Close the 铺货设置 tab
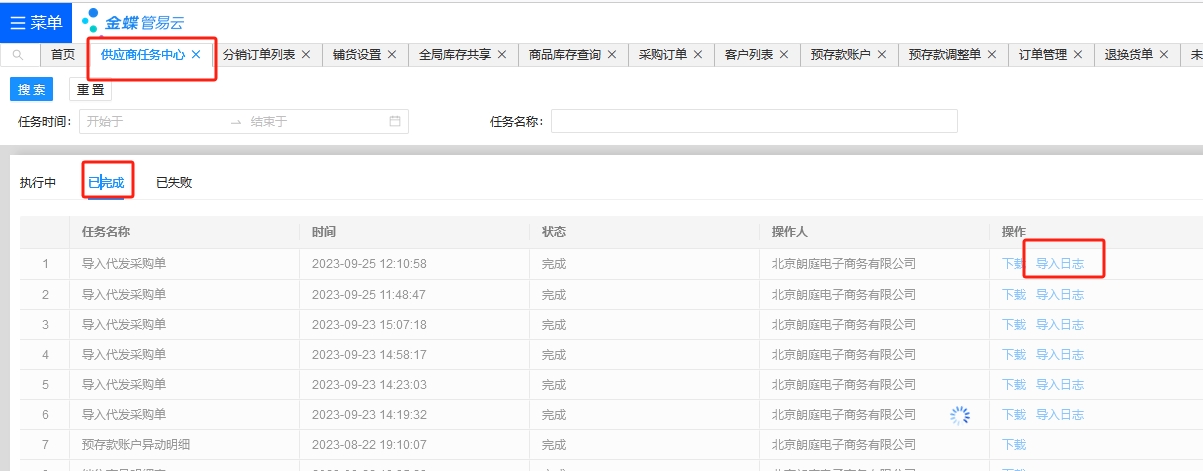The image size is (1203, 471). [x=392, y=55]
